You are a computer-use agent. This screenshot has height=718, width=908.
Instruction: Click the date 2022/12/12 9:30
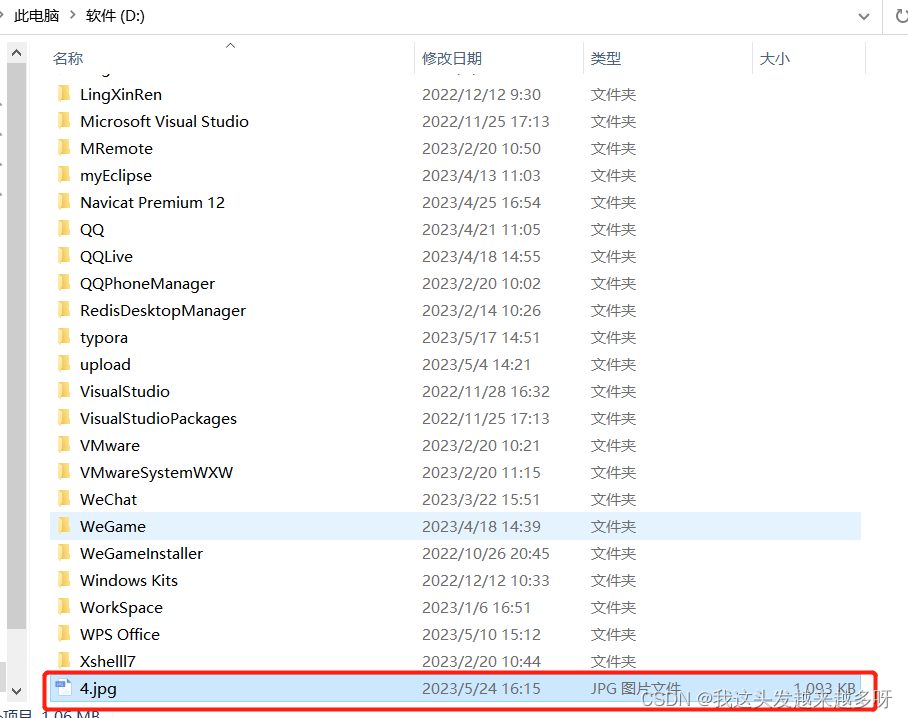[481, 94]
